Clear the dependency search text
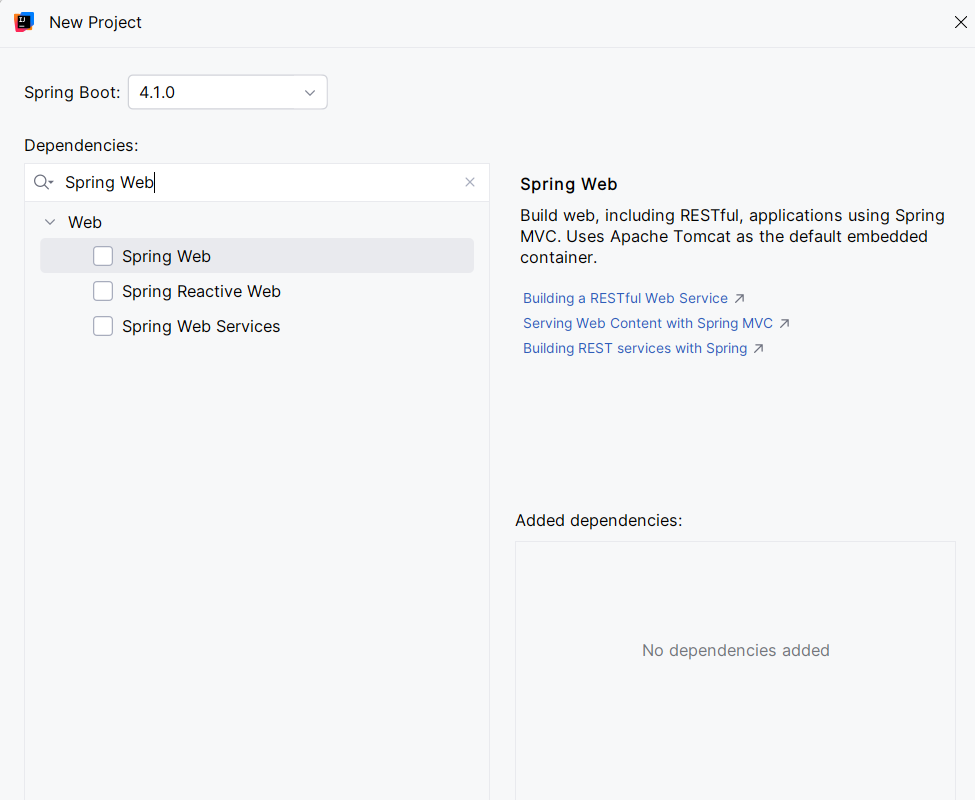Image resolution: width=975 pixels, height=800 pixels. coord(470,182)
